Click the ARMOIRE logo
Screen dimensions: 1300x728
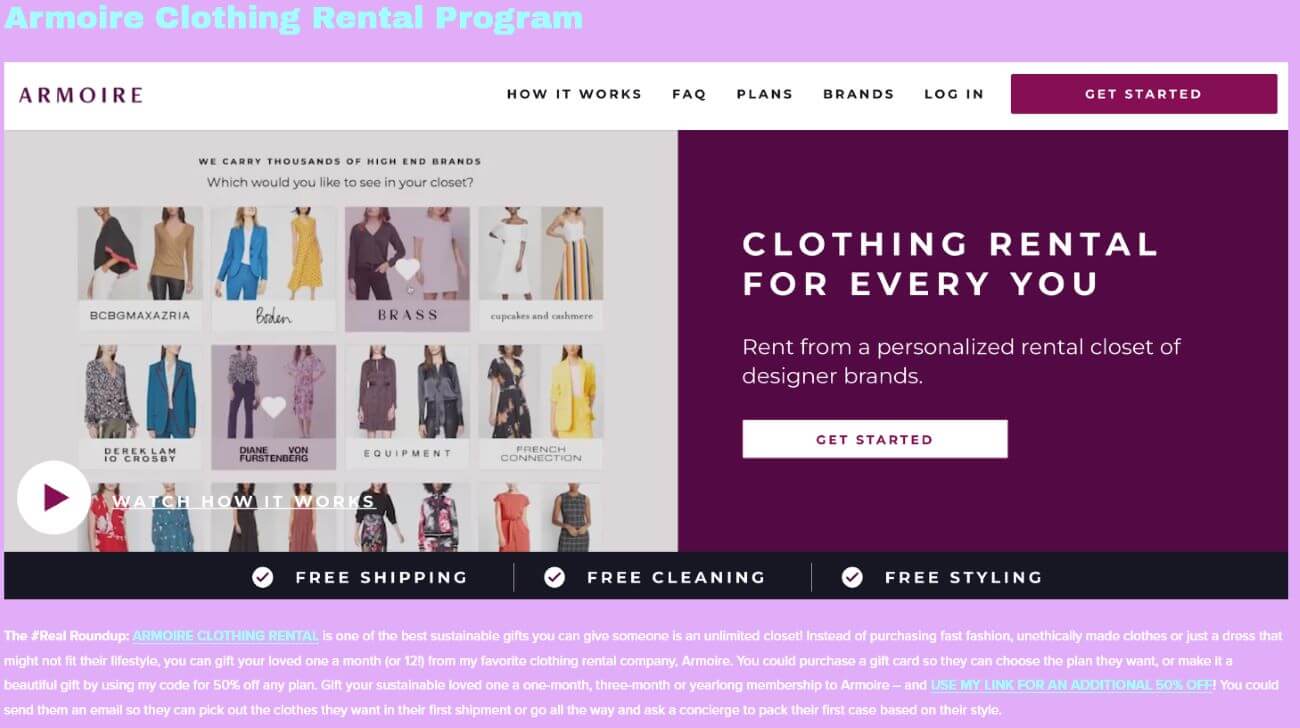click(81, 95)
